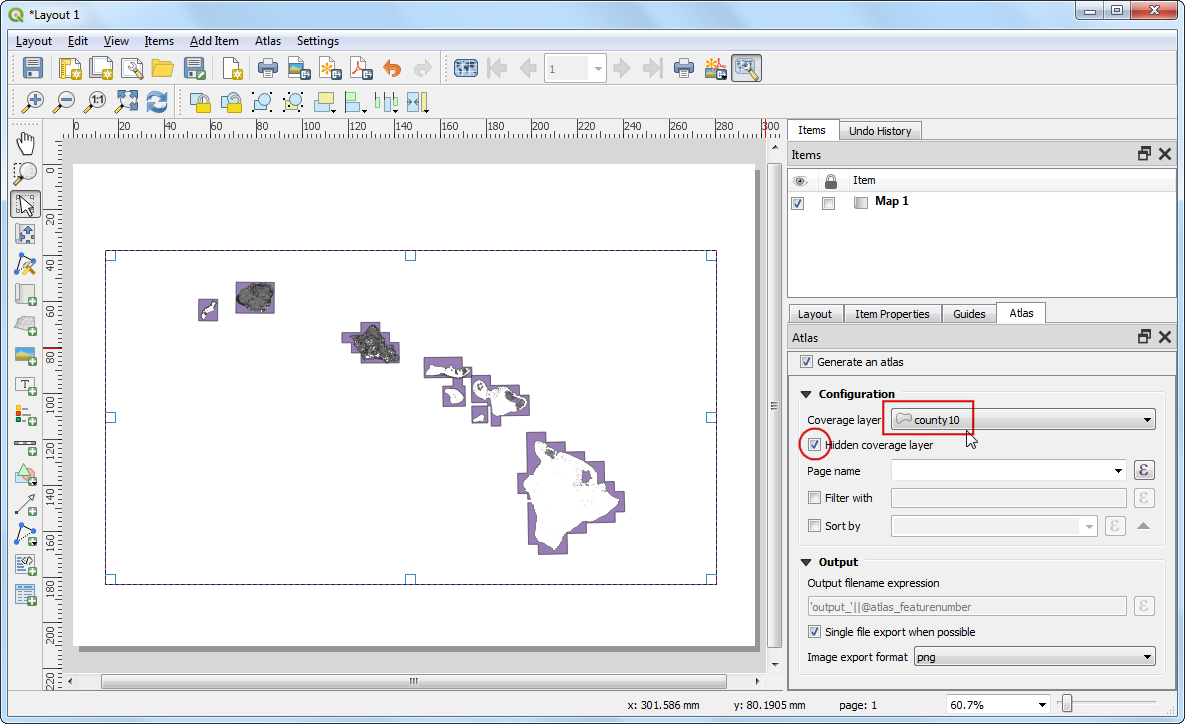Screen dimensions: 1185x724
Task: Open the Coverage layer dropdown
Action: tap(1023, 420)
